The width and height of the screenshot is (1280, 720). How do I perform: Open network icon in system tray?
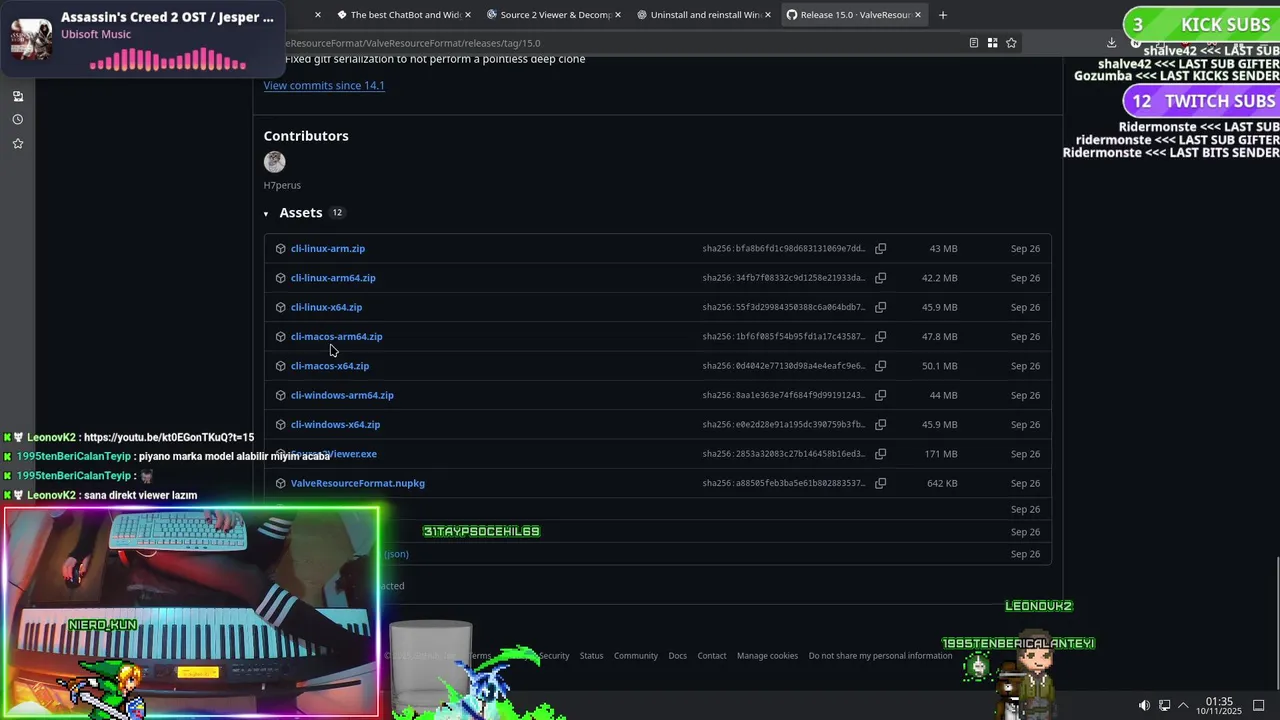[1164, 706]
